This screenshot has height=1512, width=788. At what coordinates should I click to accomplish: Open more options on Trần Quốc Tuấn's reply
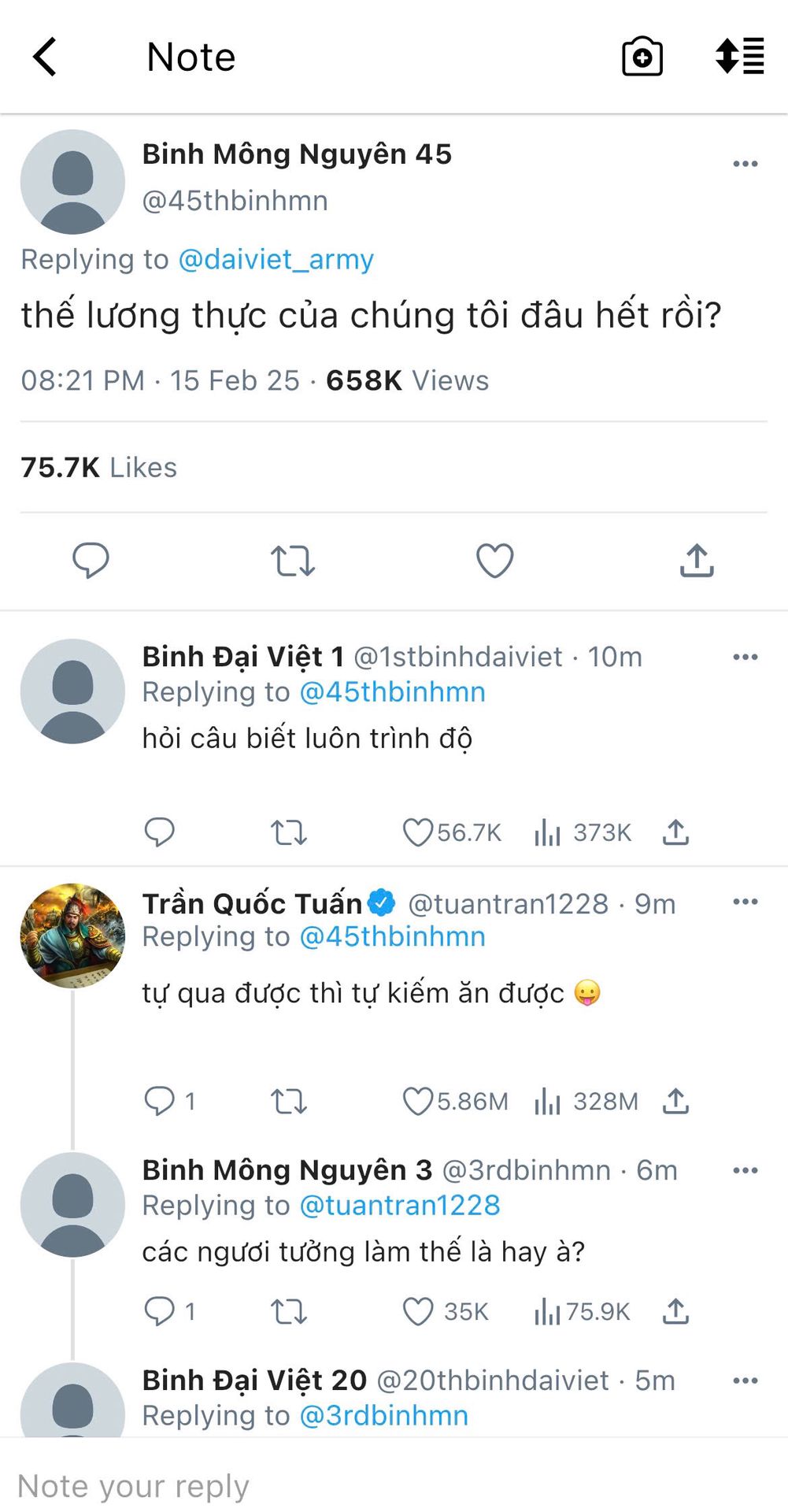[745, 902]
